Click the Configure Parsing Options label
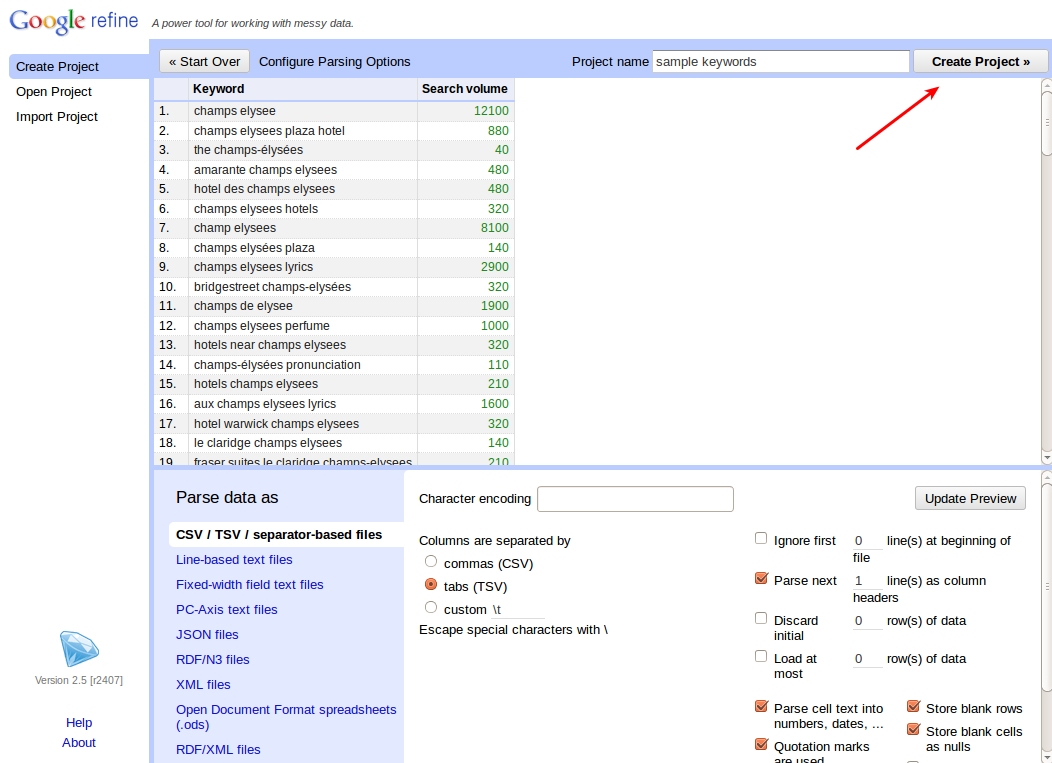The width and height of the screenshot is (1052, 763). pyautogui.click(x=334, y=61)
